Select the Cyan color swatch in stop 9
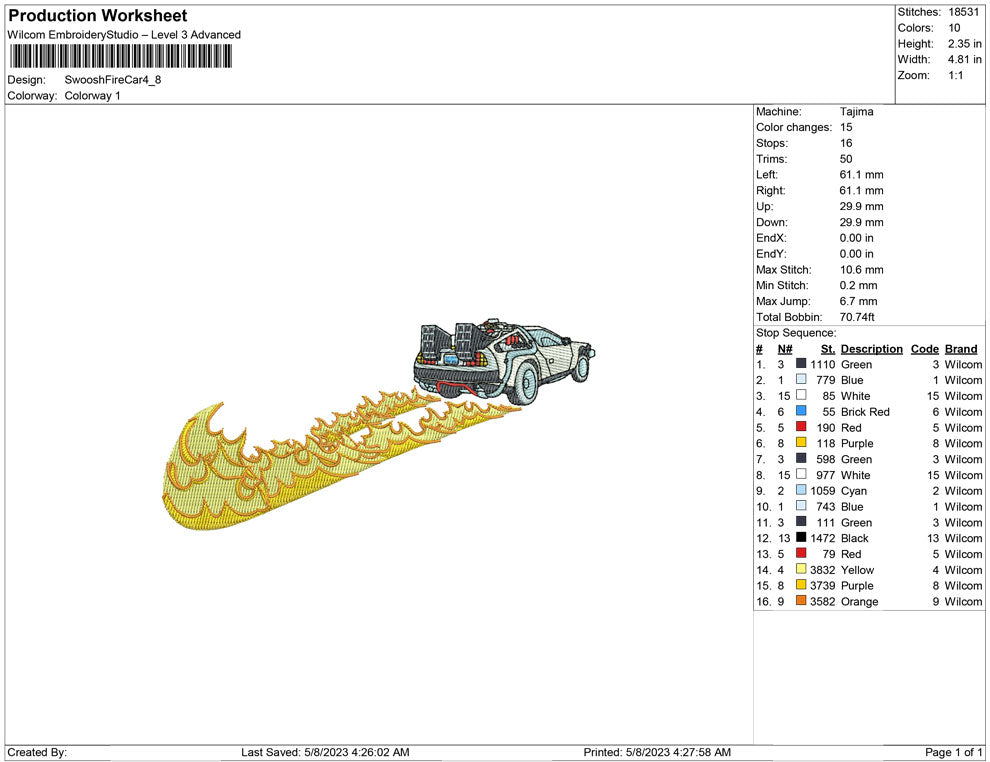This screenshot has height=762, width=990. 801,491
